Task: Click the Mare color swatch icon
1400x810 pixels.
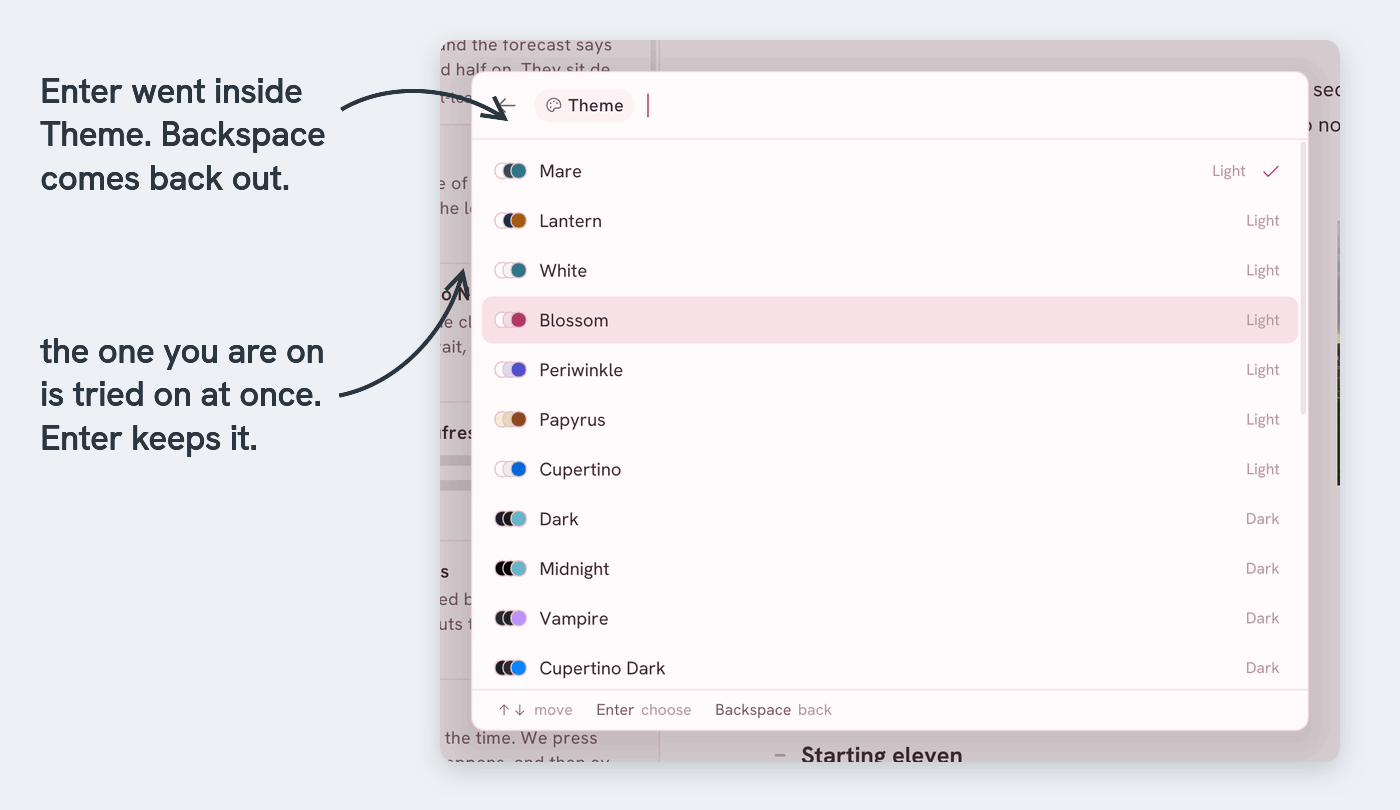Action: (x=511, y=171)
